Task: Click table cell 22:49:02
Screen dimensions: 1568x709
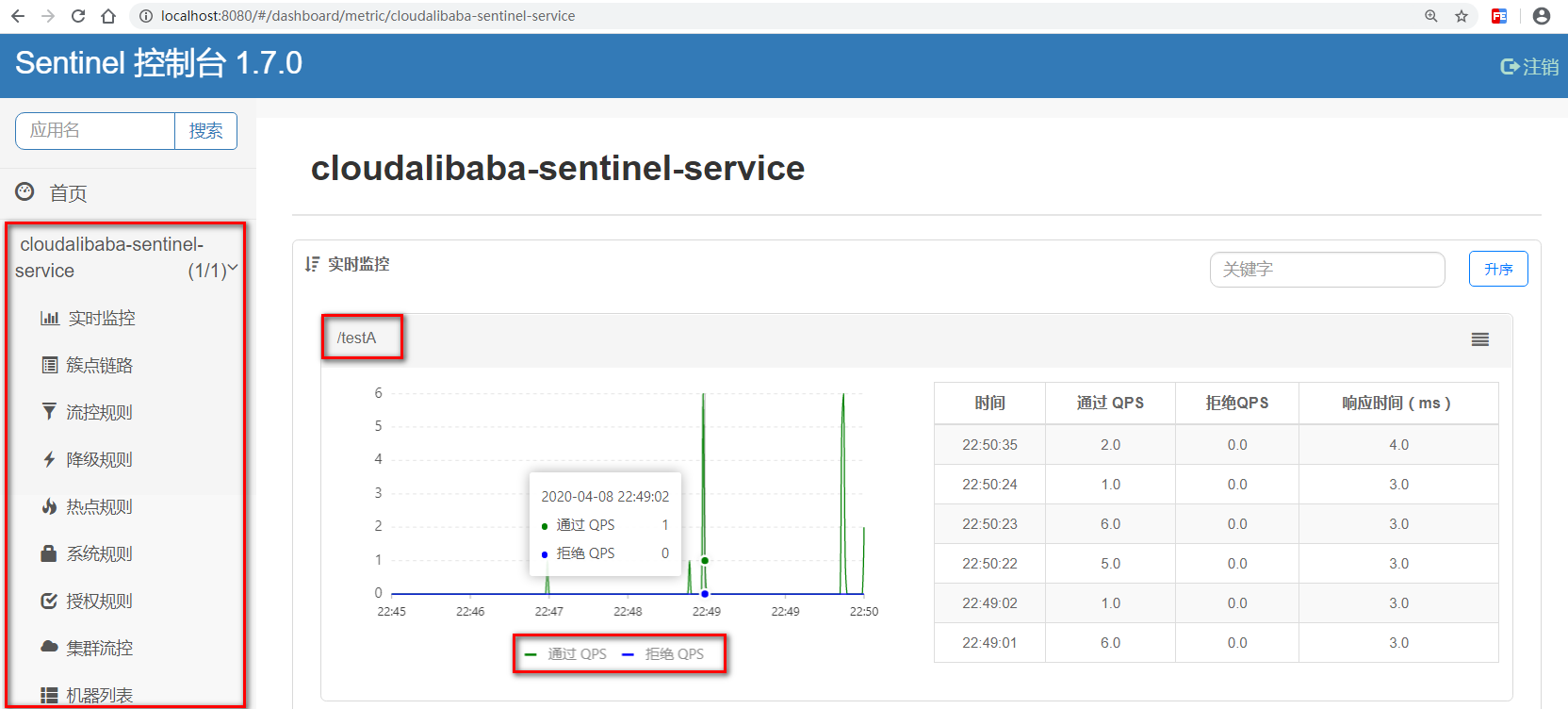Action: (x=989, y=603)
